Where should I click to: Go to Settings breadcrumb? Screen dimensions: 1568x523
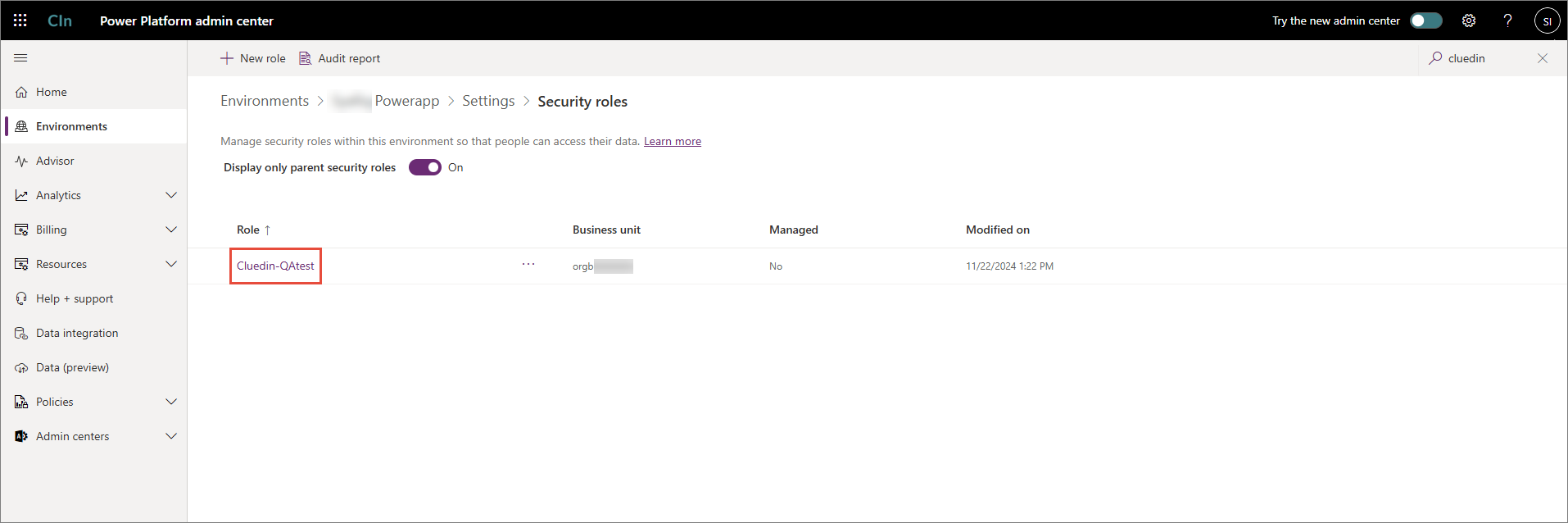pyautogui.click(x=488, y=101)
